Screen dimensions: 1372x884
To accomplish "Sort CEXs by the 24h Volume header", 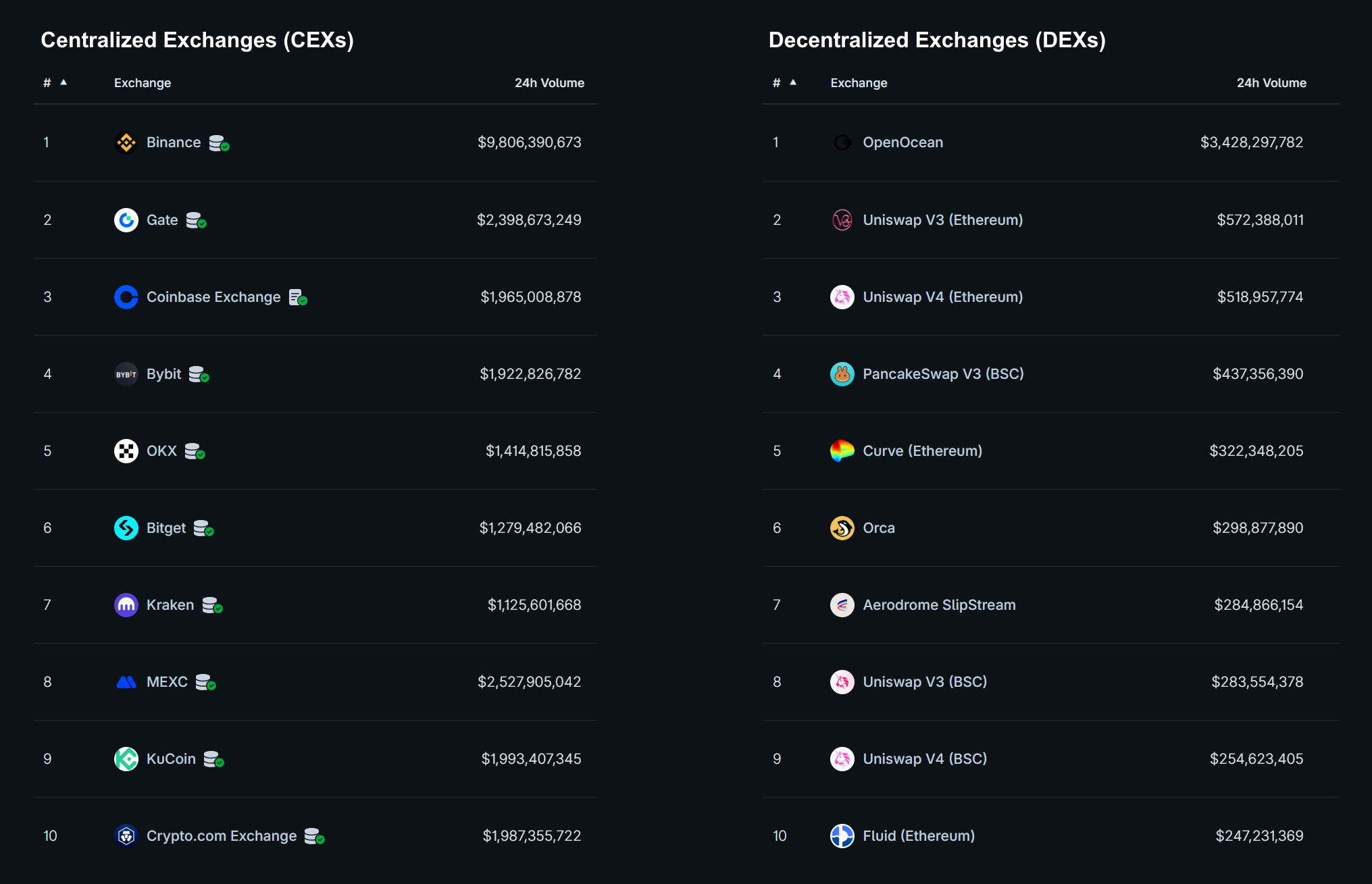I will point(549,82).
